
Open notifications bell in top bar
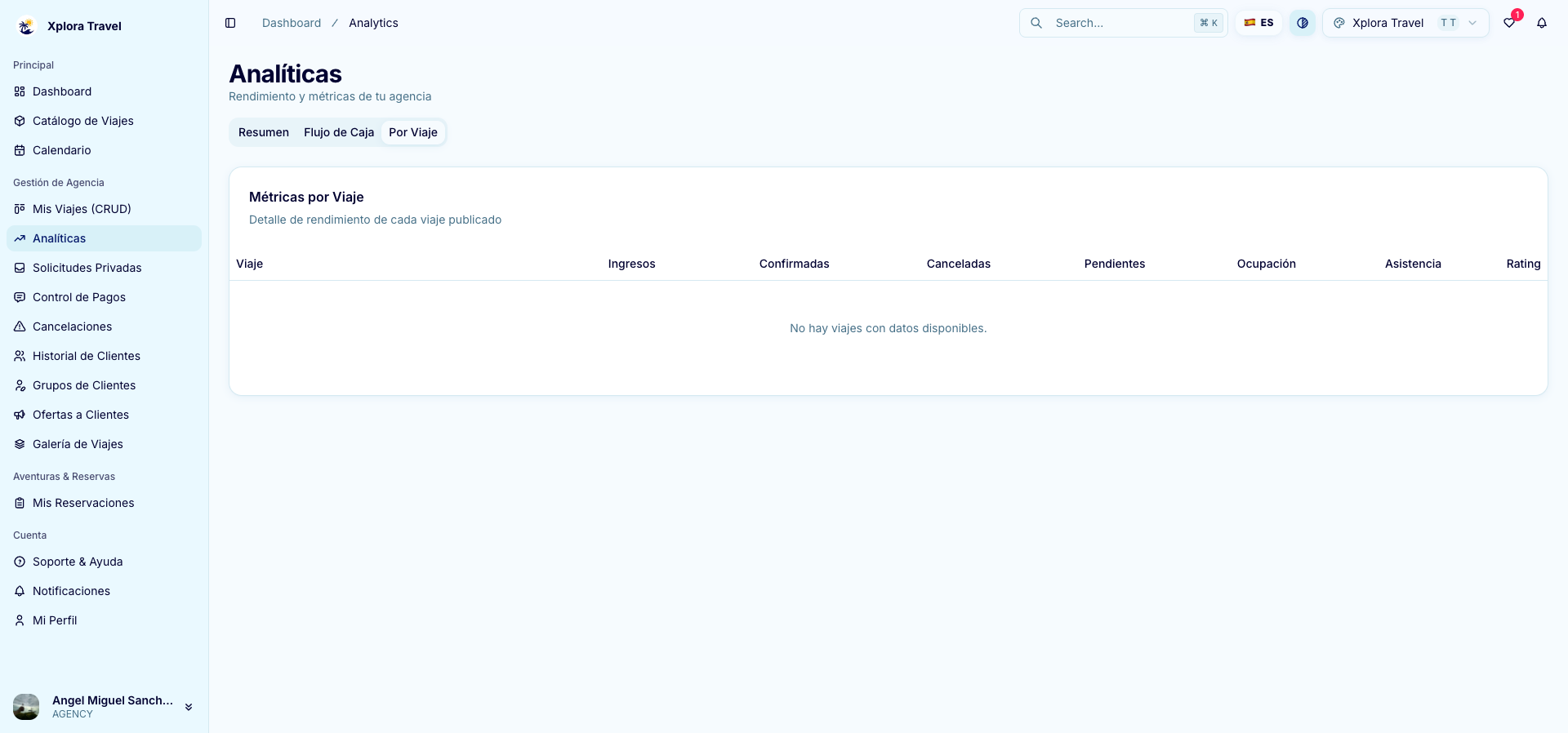tap(1542, 23)
